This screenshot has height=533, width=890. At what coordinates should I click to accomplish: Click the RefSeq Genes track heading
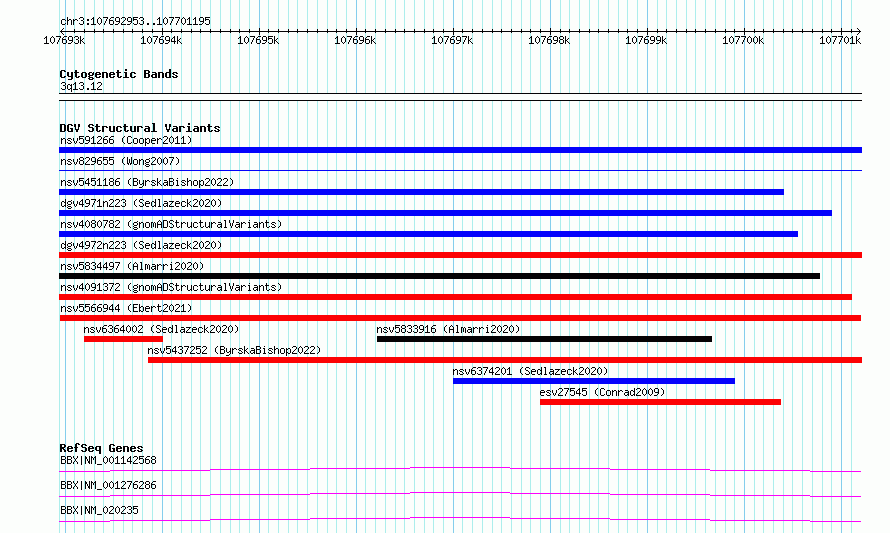[101, 448]
